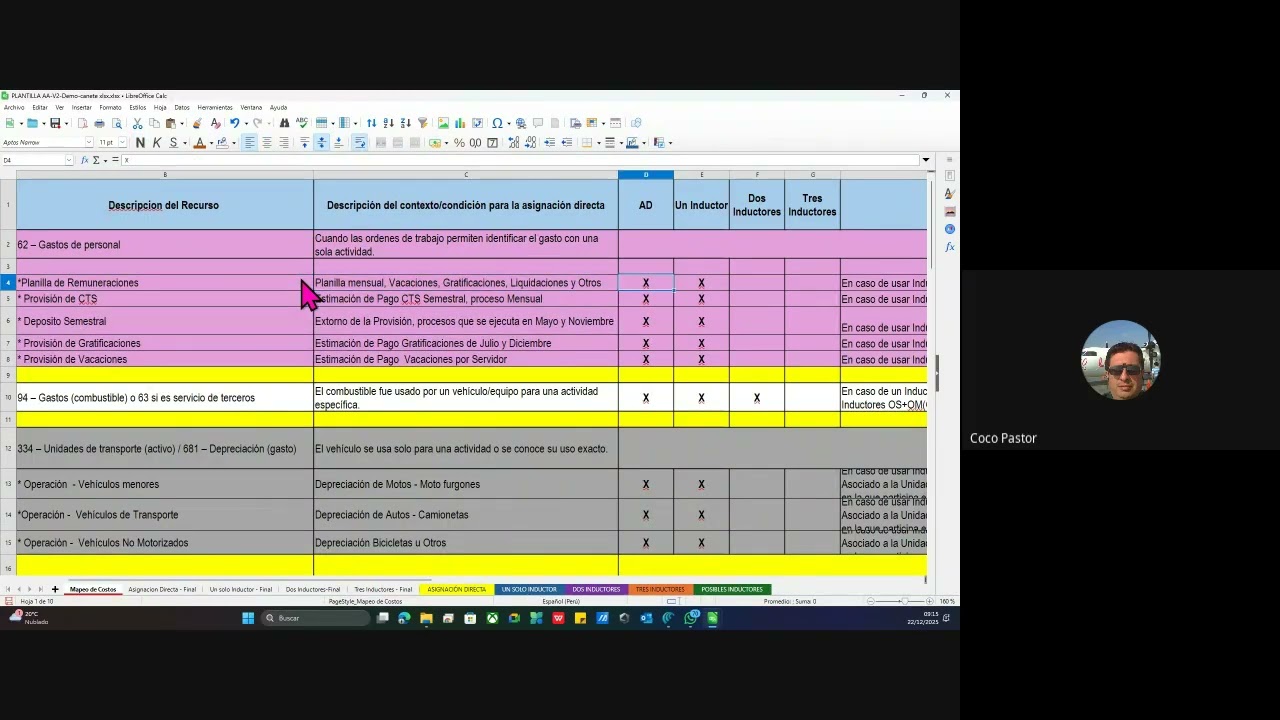Insert an image from the toolbar
The image size is (1280, 720).
pos(443,123)
